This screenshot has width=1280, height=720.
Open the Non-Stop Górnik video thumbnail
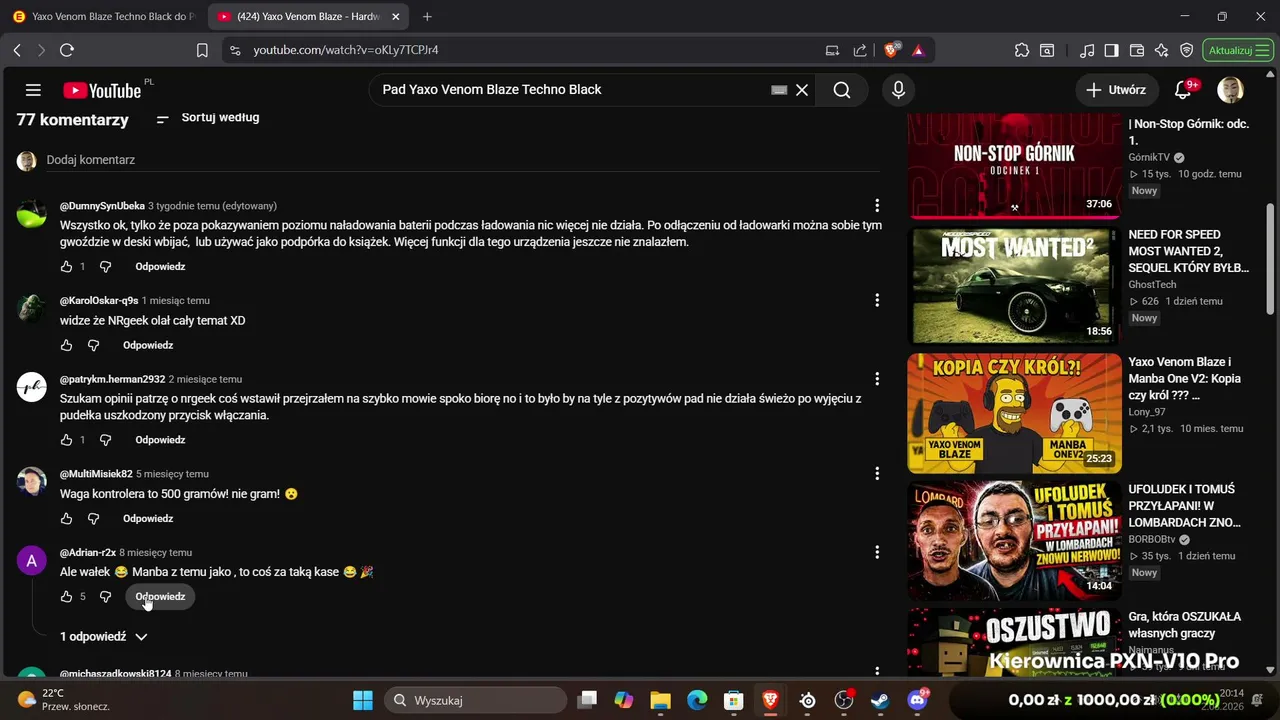[1014, 166]
